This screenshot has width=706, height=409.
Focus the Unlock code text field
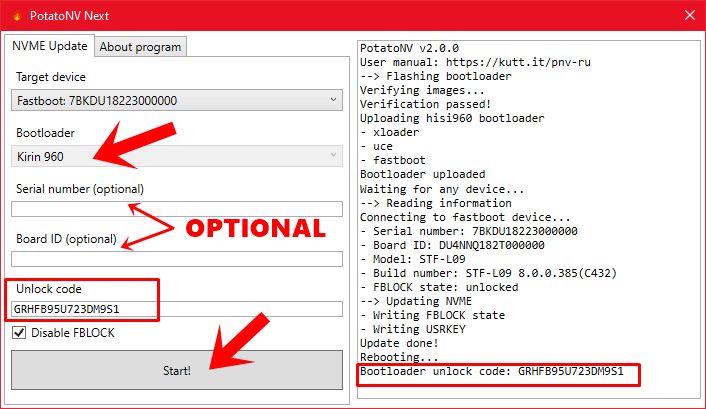coord(176,309)
